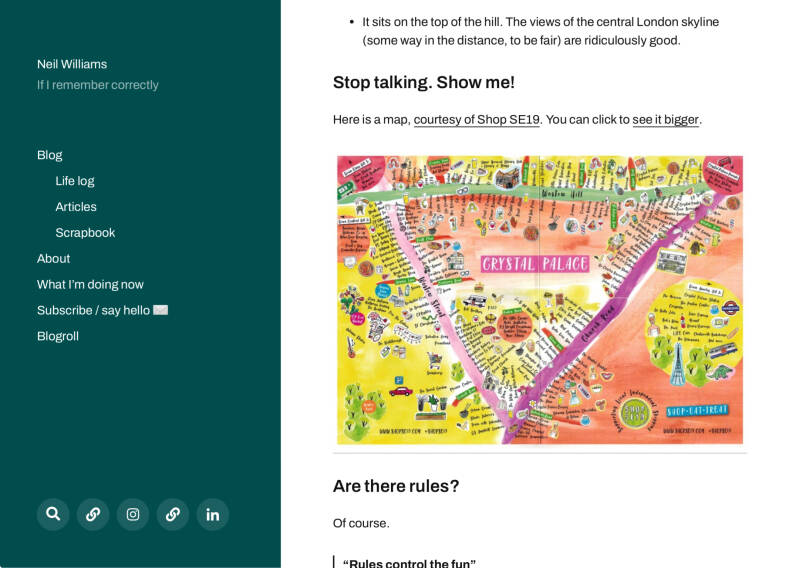The image size is (799, 568).
Task: Open the Crystal Palace map image
Action: 540,300
